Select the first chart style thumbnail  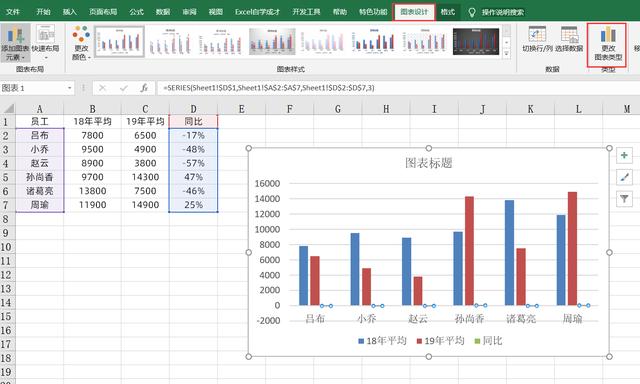[x=120, y=41]
